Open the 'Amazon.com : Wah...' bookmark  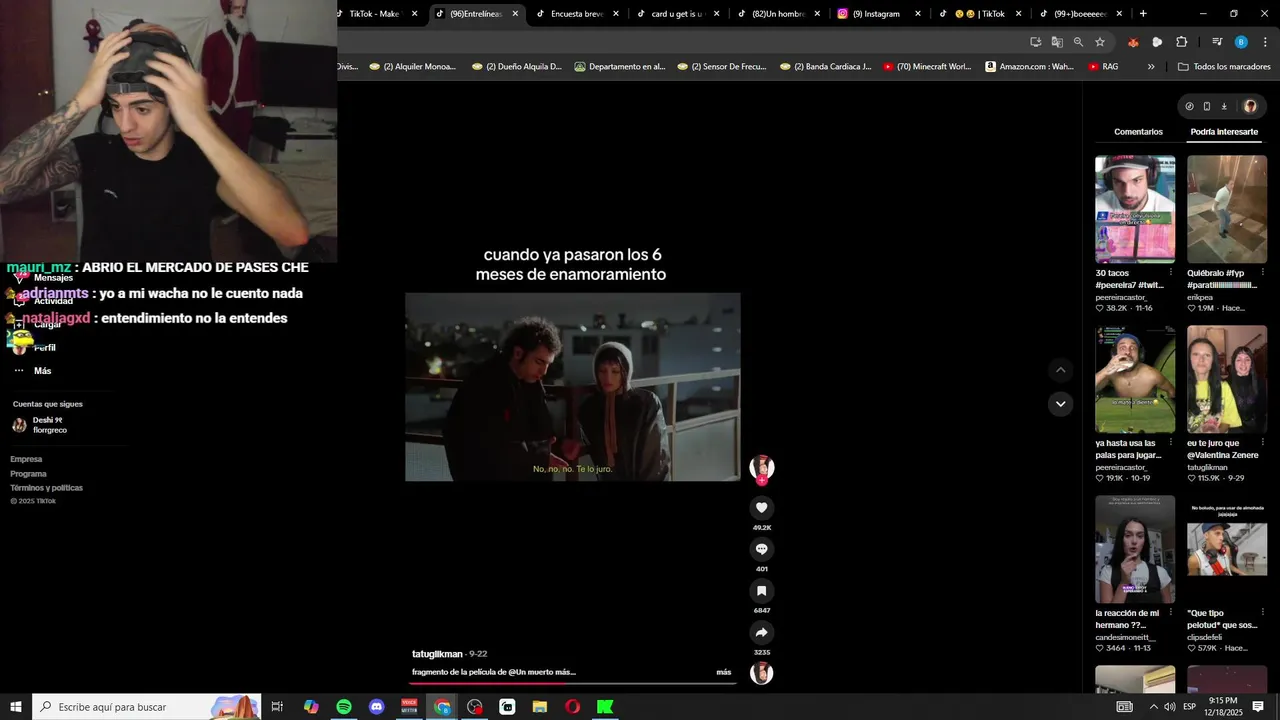click(x=1029, y=67)
